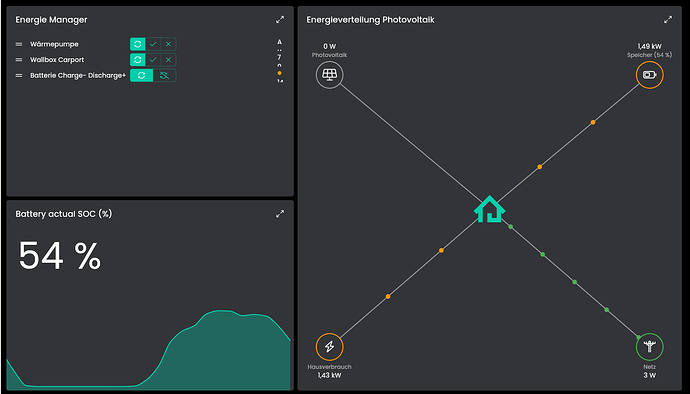
Task: Select the Batterie Charge- Discharge+ label
Action: point(78,75)
